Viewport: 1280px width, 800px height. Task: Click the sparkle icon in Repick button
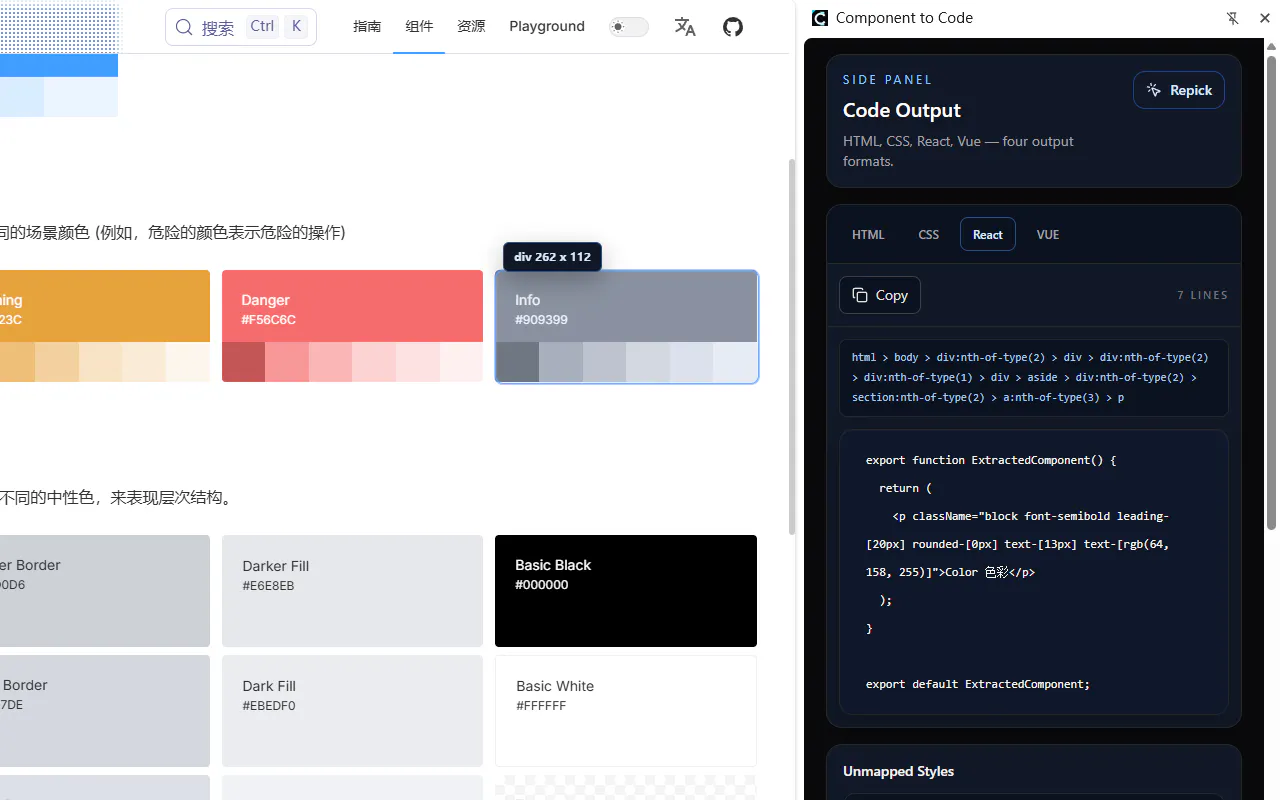point(1154,90)
